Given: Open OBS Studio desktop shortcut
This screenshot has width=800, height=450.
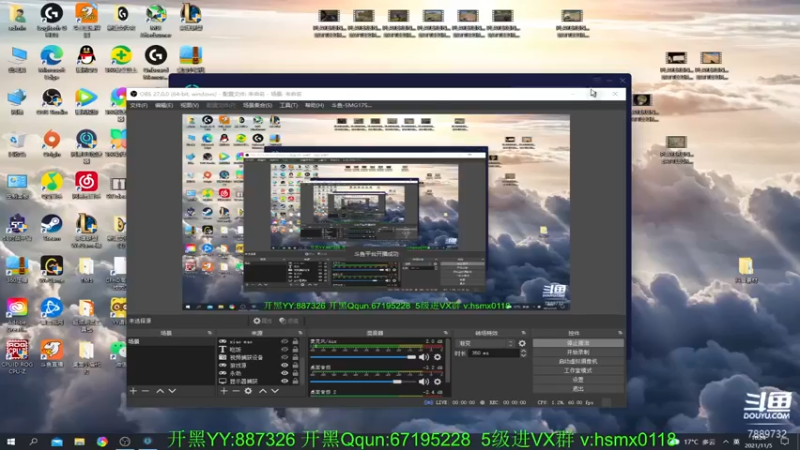Looking at the screenshot, I should (x=52, y=101).
